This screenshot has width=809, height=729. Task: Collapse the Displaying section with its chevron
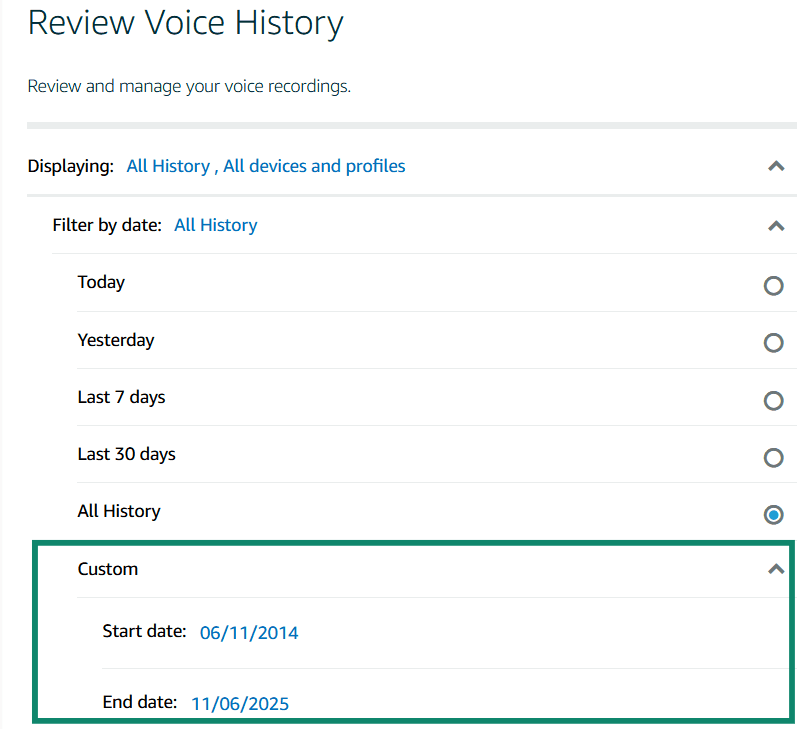pyautogui.click(x=776, y=166)
